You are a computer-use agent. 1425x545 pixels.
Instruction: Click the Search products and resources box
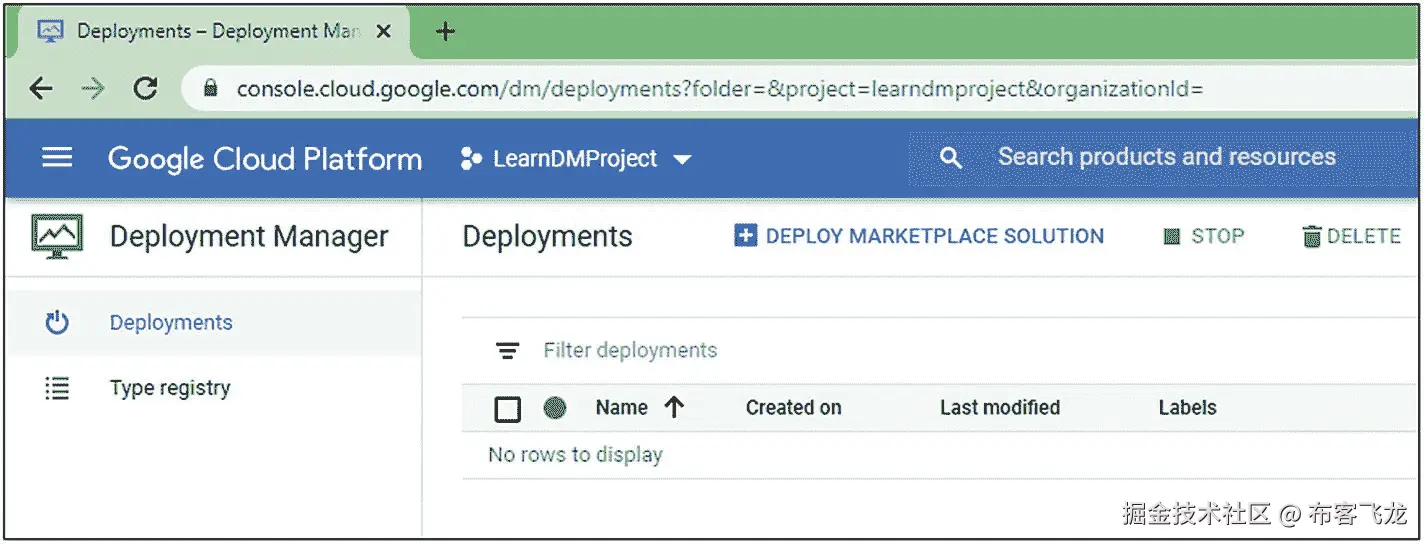(1166, 157)
